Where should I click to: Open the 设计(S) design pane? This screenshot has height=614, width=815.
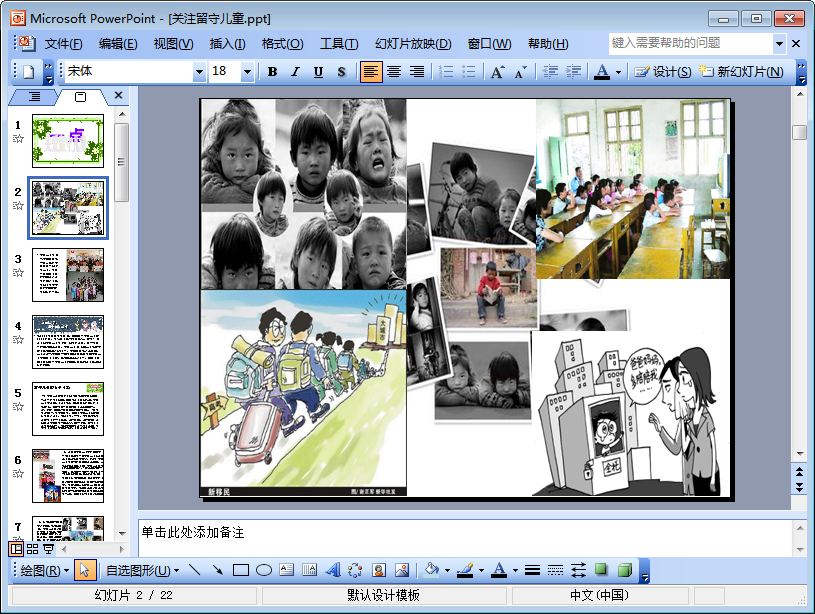click(663, 72)
